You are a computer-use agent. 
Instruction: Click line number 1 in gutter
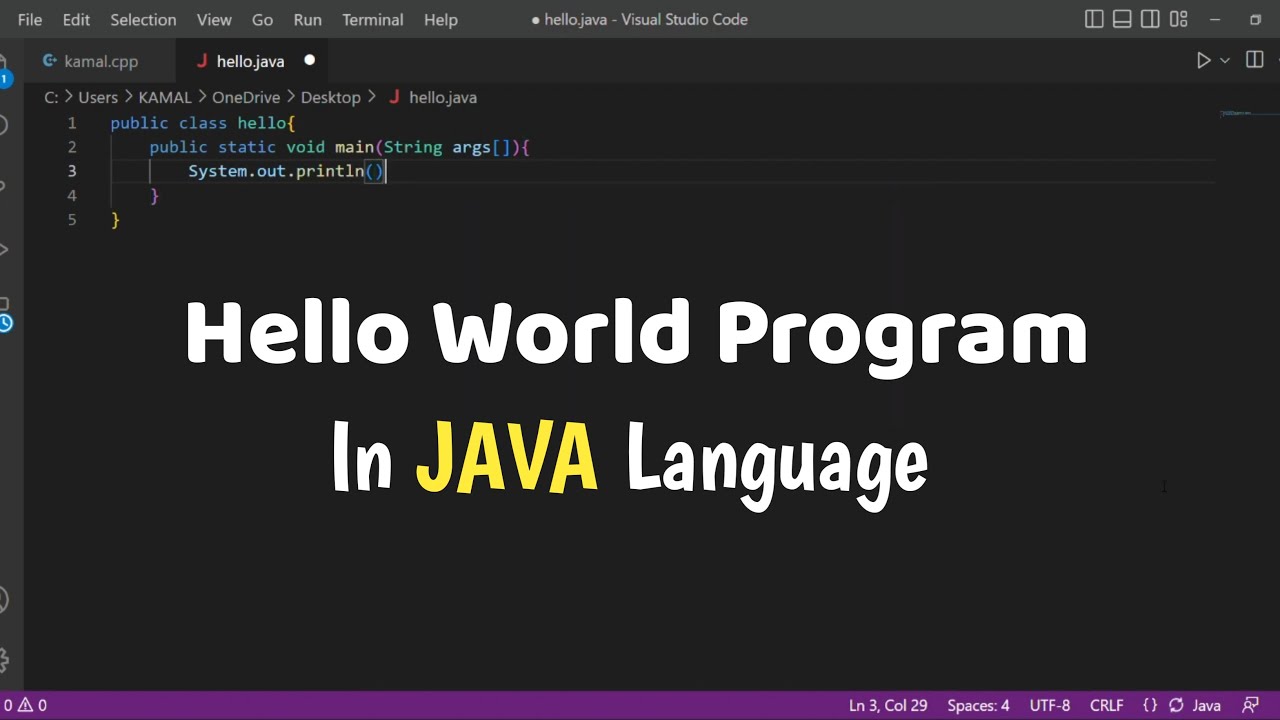click(x=72, y=123)
